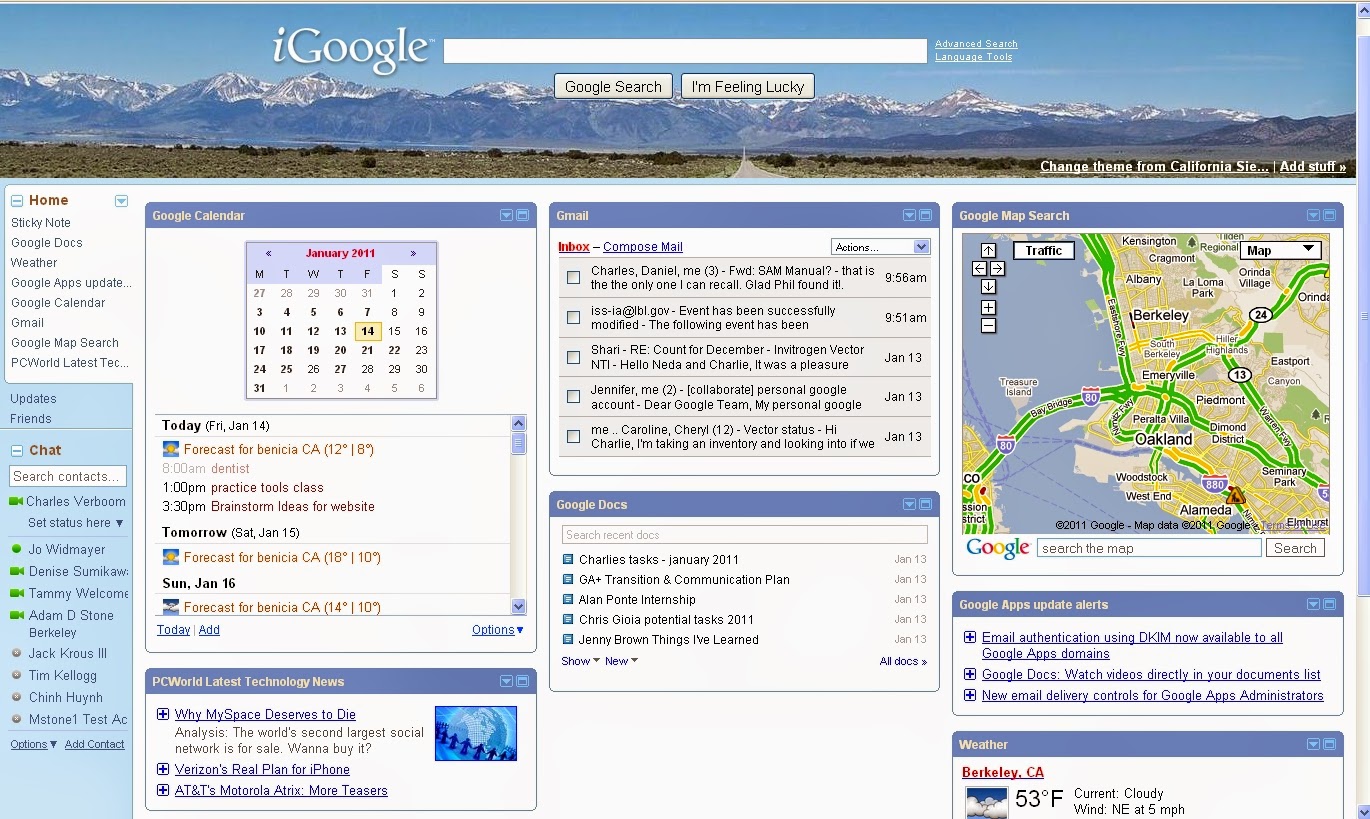Go to next month in calendar
The height and width of the screenshot is (819, 1370).
(x=413, y=254)
